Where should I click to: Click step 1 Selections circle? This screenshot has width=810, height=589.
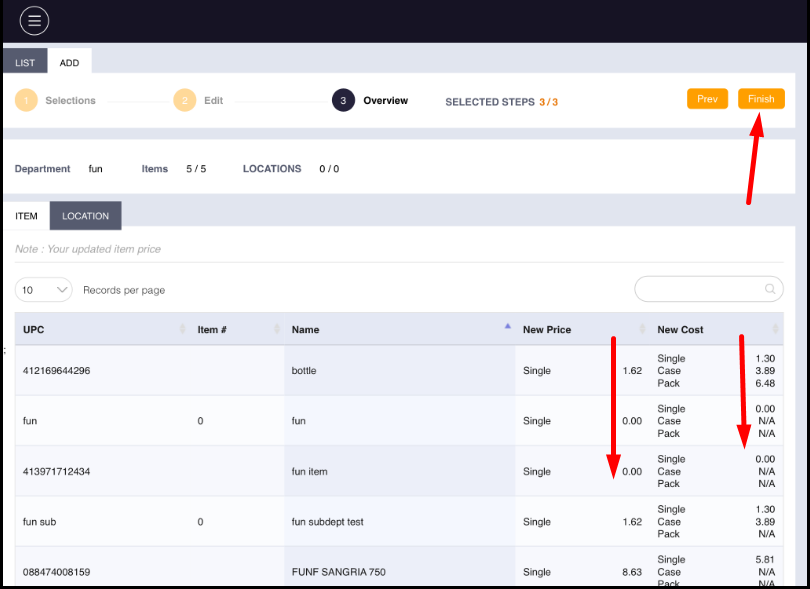click(x=26, y=101)
